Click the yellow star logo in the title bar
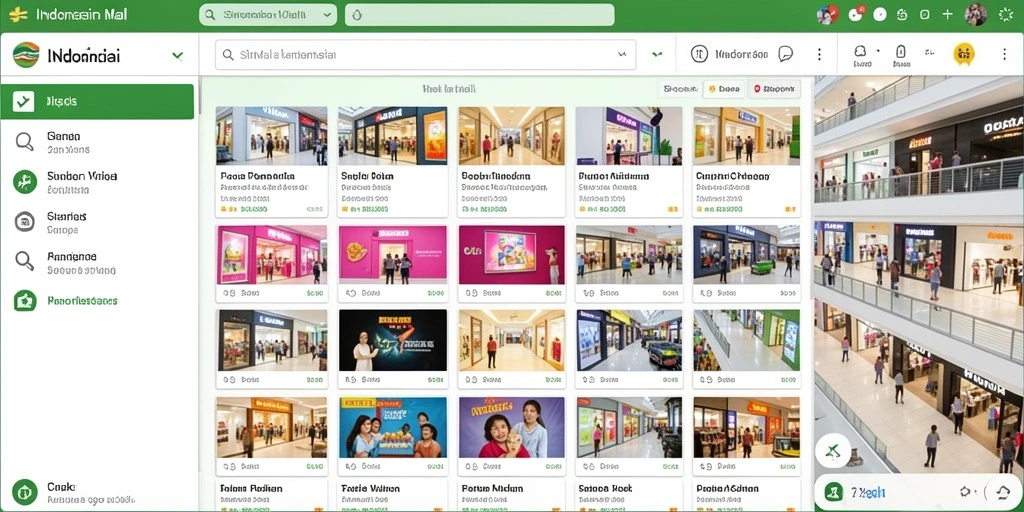Viewport: 1024px width, 512px height. pos(18,14)
